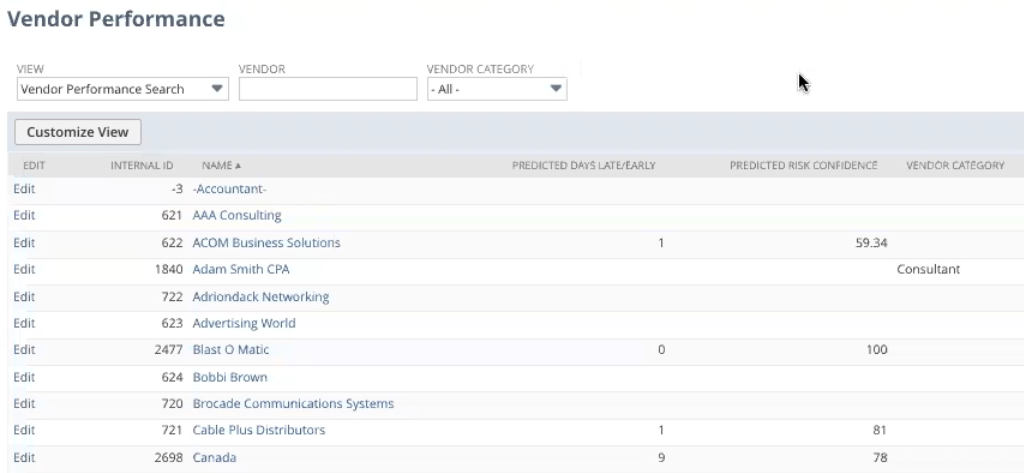Open Brocade Communications Systems vendor link
This screenshot has width=1024, height=473.
pos(293,404)
